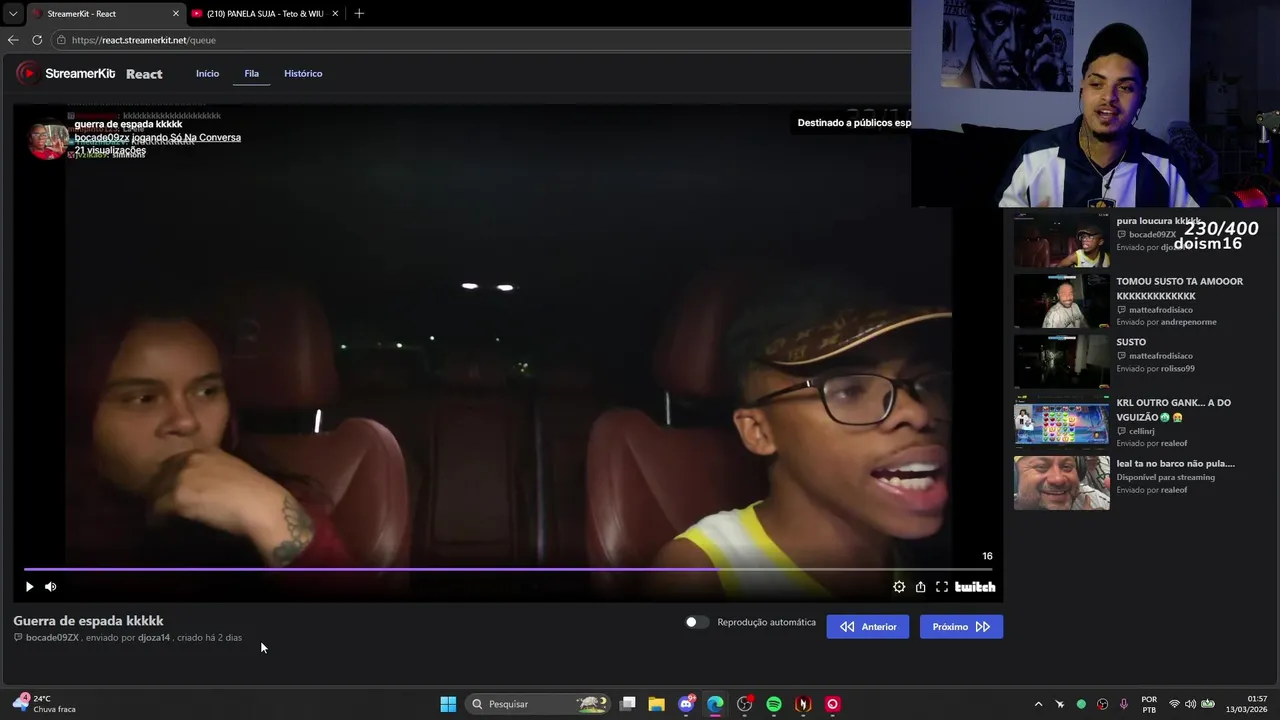
Task: Play the Twitch clip
Action: point(29,587)
